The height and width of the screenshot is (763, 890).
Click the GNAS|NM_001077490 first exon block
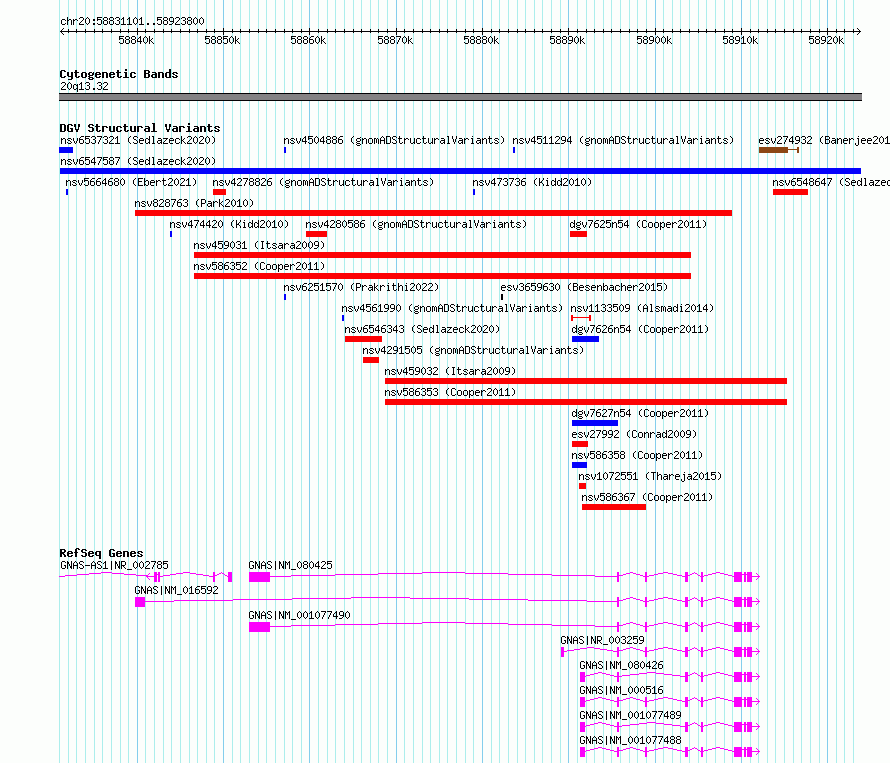point(259,627)
